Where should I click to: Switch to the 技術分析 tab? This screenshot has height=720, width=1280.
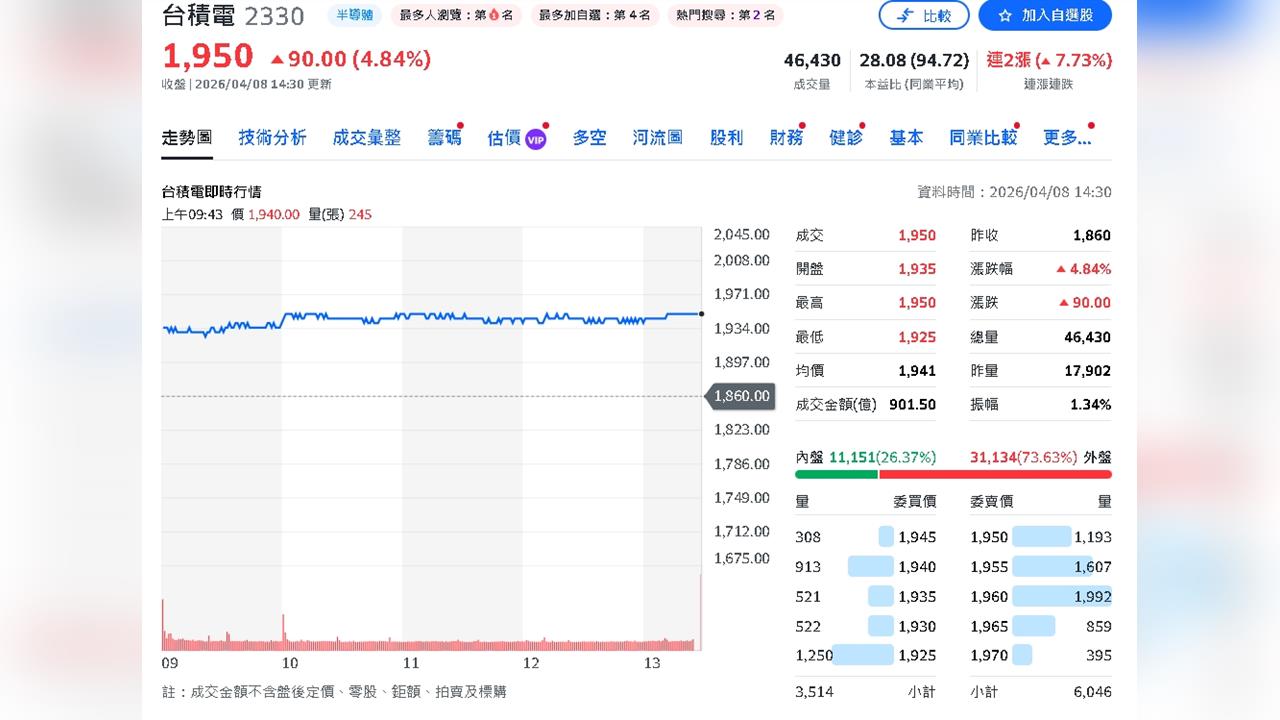click(x=272, y=138)
